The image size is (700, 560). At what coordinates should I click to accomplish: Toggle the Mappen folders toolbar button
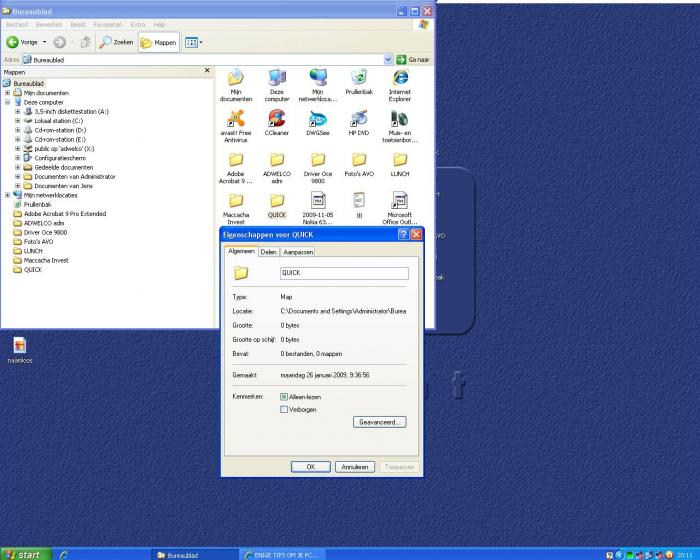[159, 42]
